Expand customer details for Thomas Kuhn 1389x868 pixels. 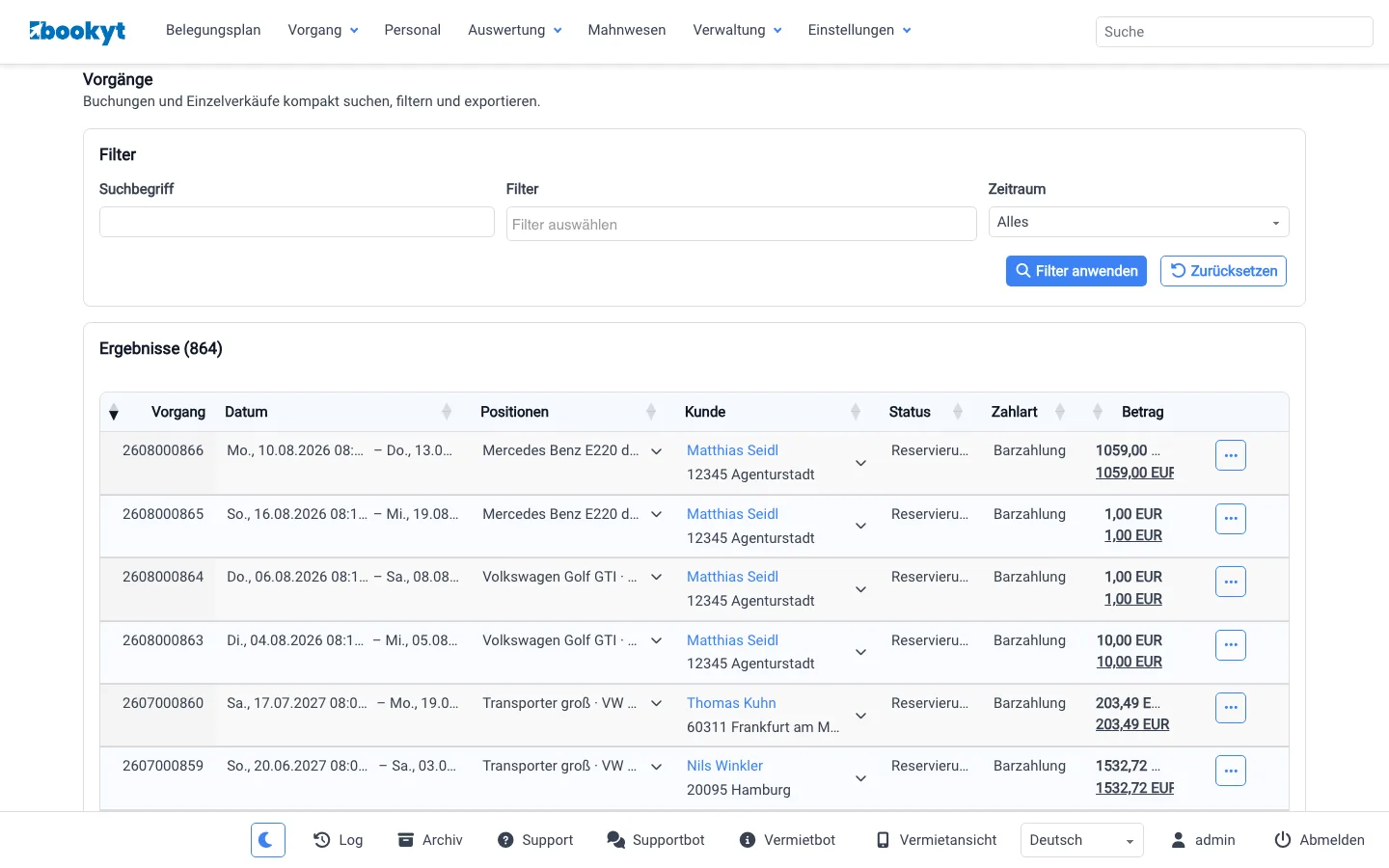click(x=861, y=716)
